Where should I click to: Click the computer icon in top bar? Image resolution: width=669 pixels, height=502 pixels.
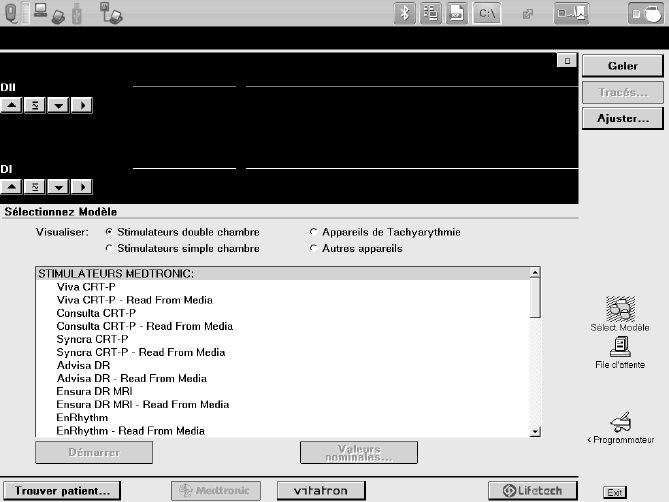pyautogui.click(x=41, y=10)
